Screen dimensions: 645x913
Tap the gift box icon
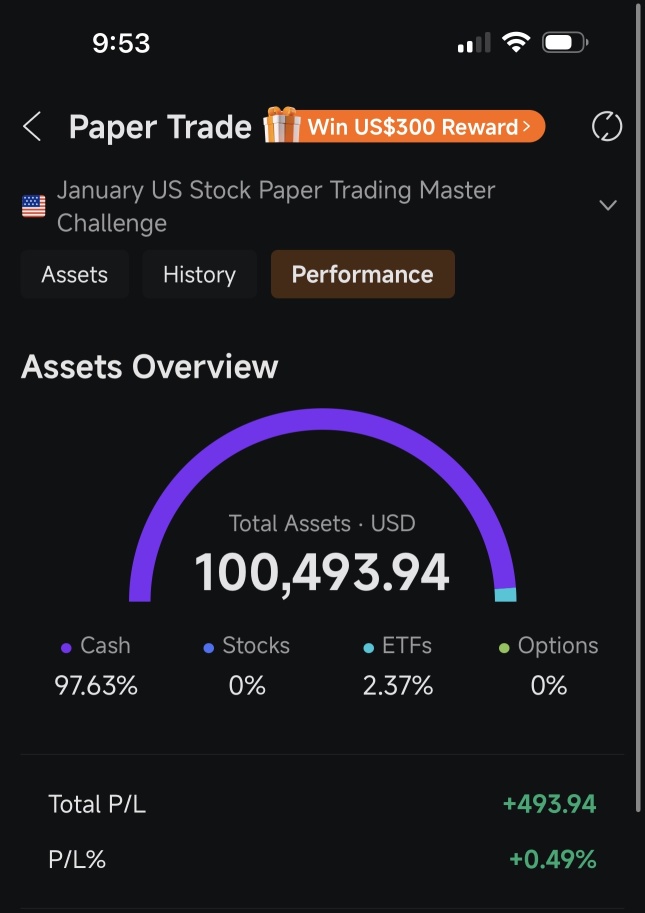(281, 125)
